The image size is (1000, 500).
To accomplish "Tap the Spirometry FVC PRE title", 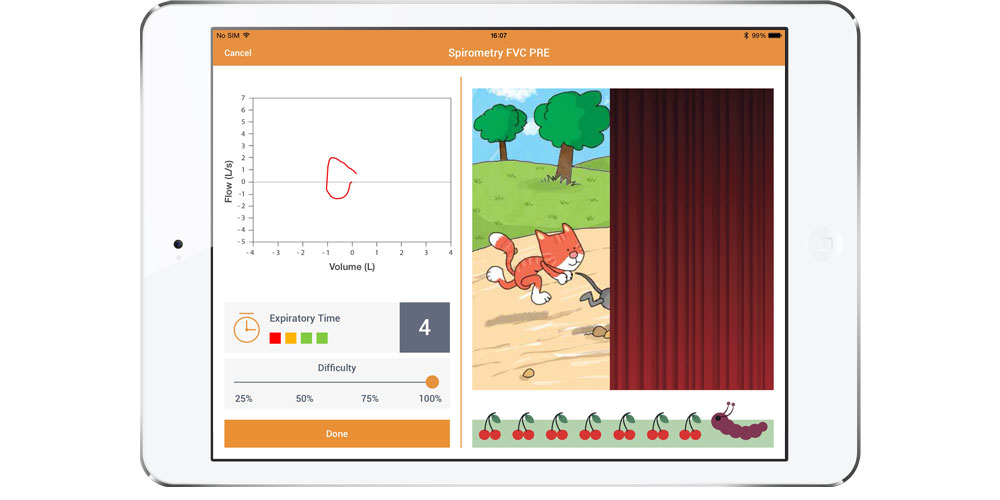I will coord(499,53).
